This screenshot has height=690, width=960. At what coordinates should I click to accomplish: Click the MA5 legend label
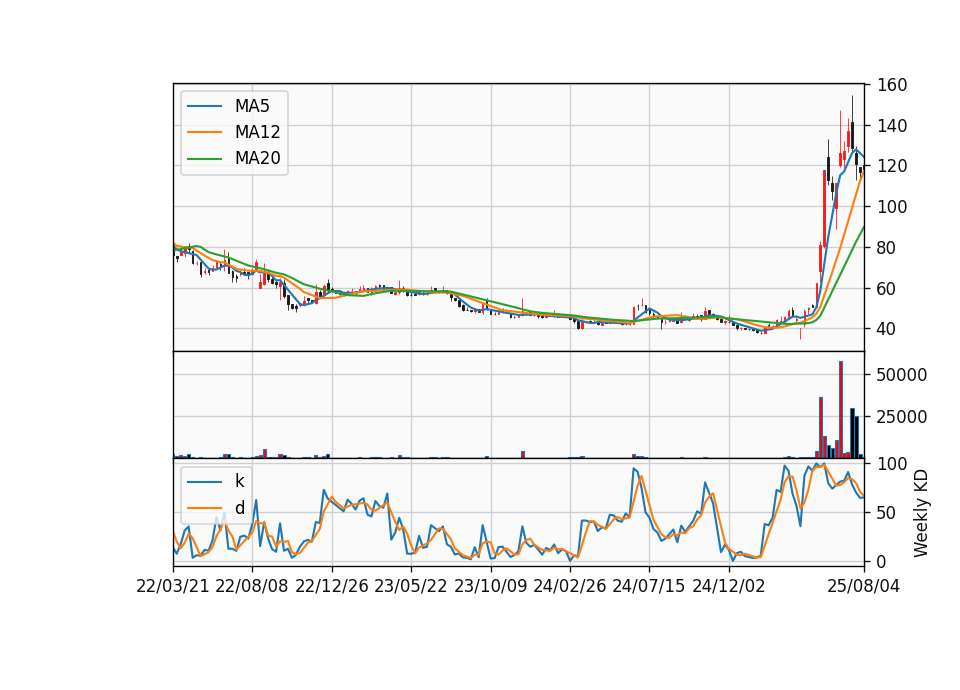click(x=252, y=106)
